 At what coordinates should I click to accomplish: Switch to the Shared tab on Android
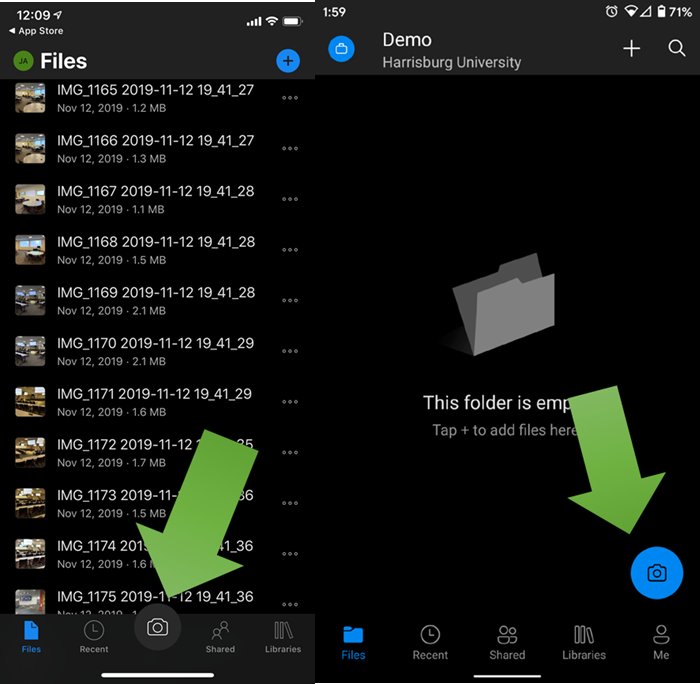[507, 643]
